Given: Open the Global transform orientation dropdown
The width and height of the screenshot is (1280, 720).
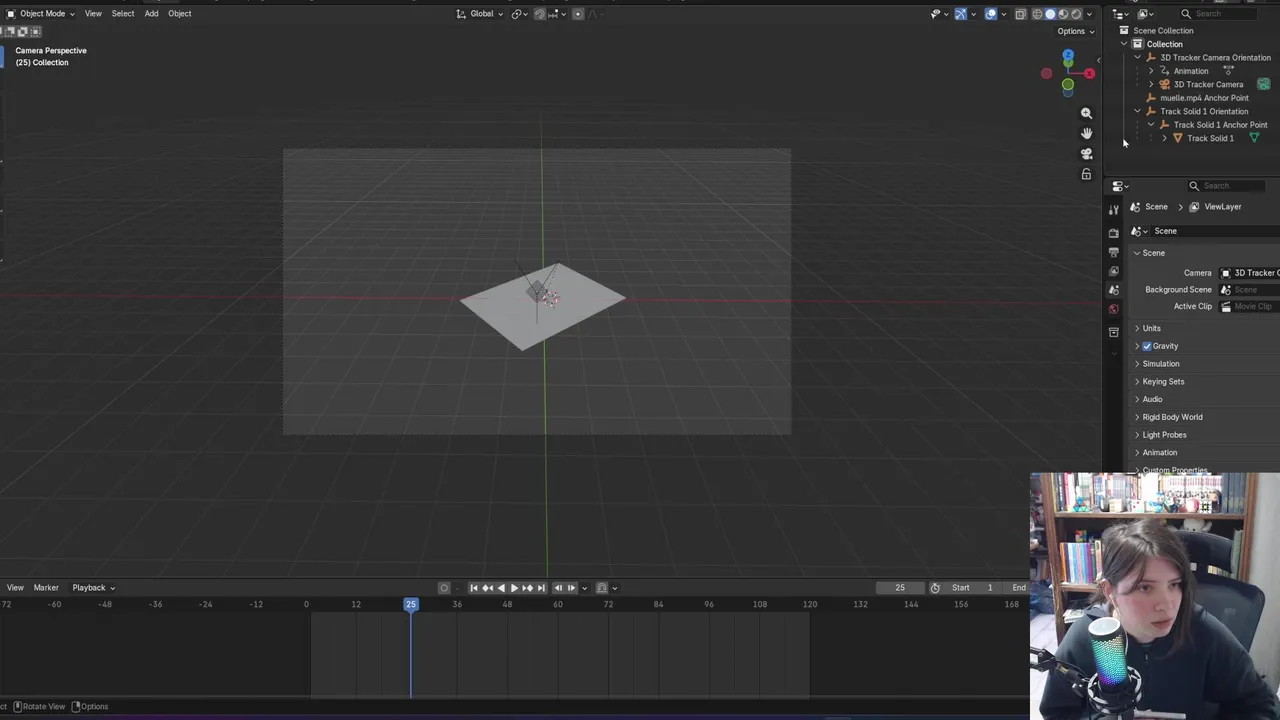Looking at the screenshot, I should point(480,14).
